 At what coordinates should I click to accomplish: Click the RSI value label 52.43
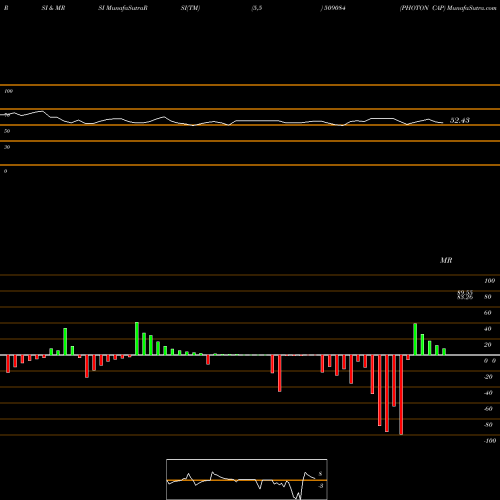[x=460, y=120]
